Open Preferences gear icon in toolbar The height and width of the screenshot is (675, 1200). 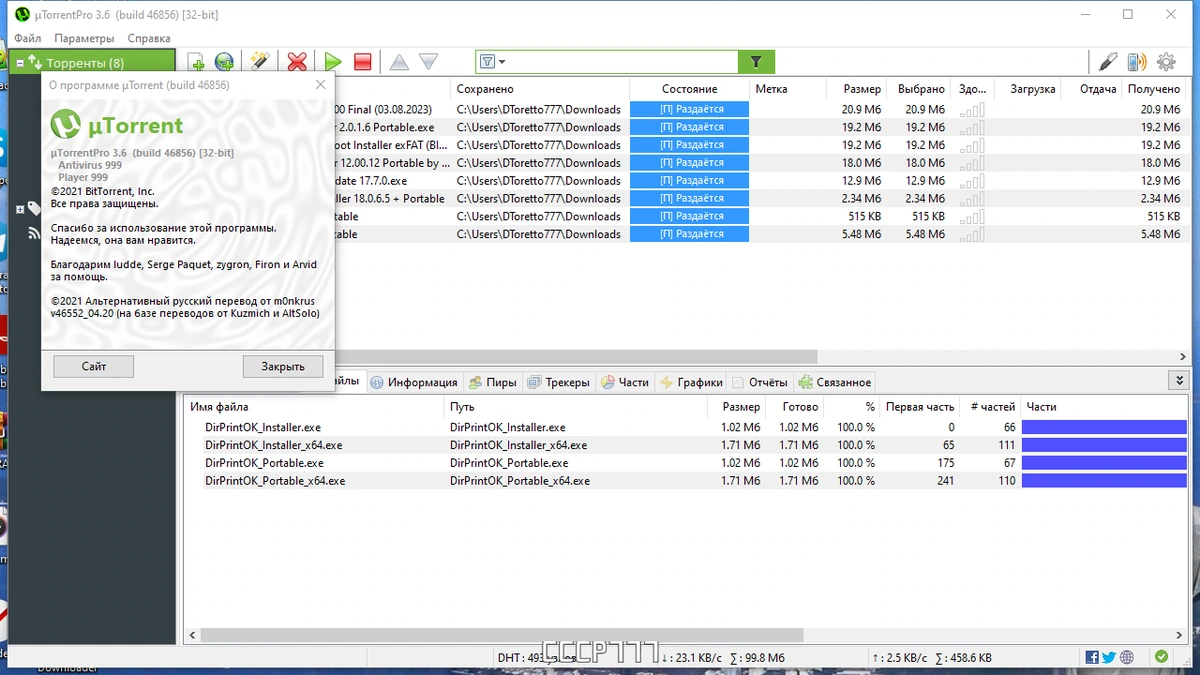[1166, 62]
